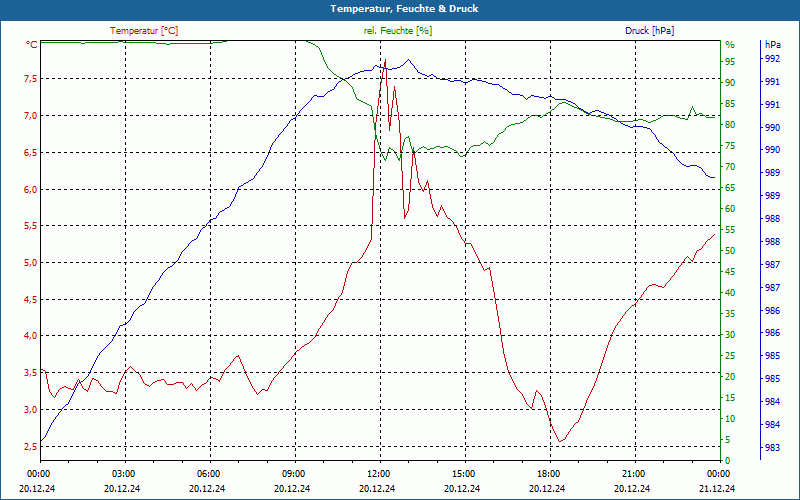
Task: Click the hPa unit label on pressure axis
Action: (x=773, y=45)
